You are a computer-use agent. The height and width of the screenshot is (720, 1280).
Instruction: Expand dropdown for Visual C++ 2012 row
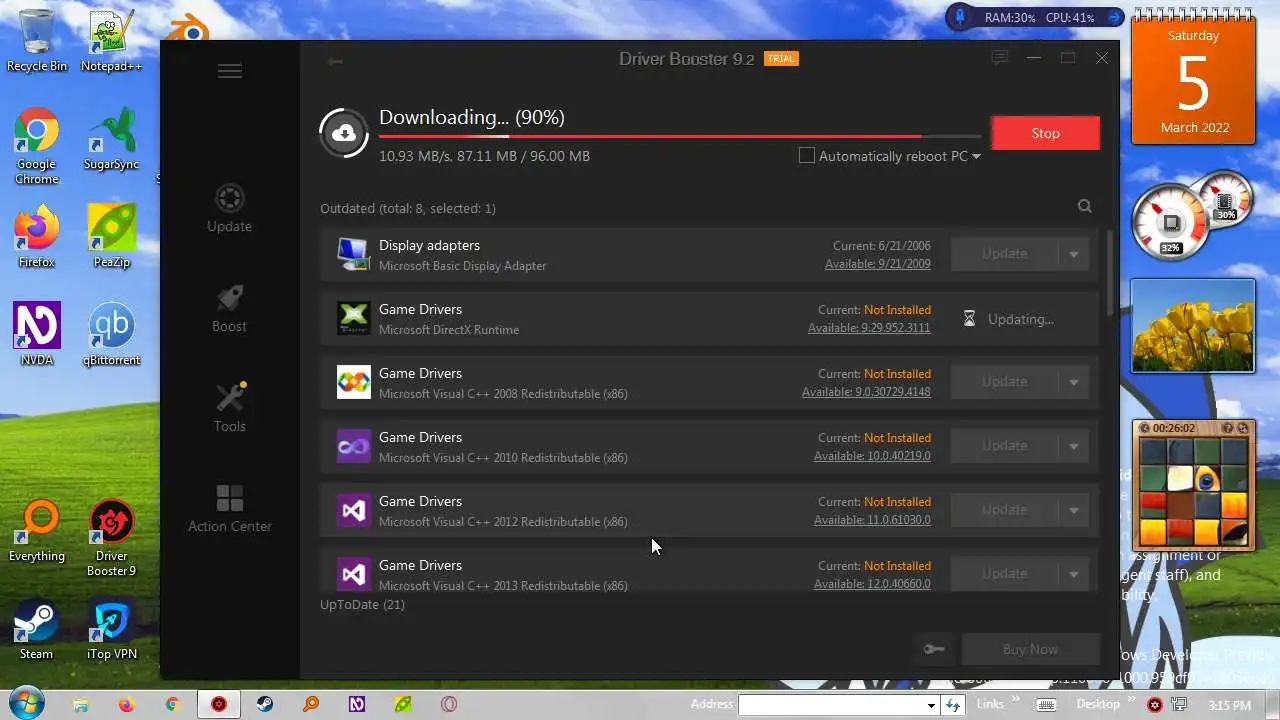point(1074,510)
